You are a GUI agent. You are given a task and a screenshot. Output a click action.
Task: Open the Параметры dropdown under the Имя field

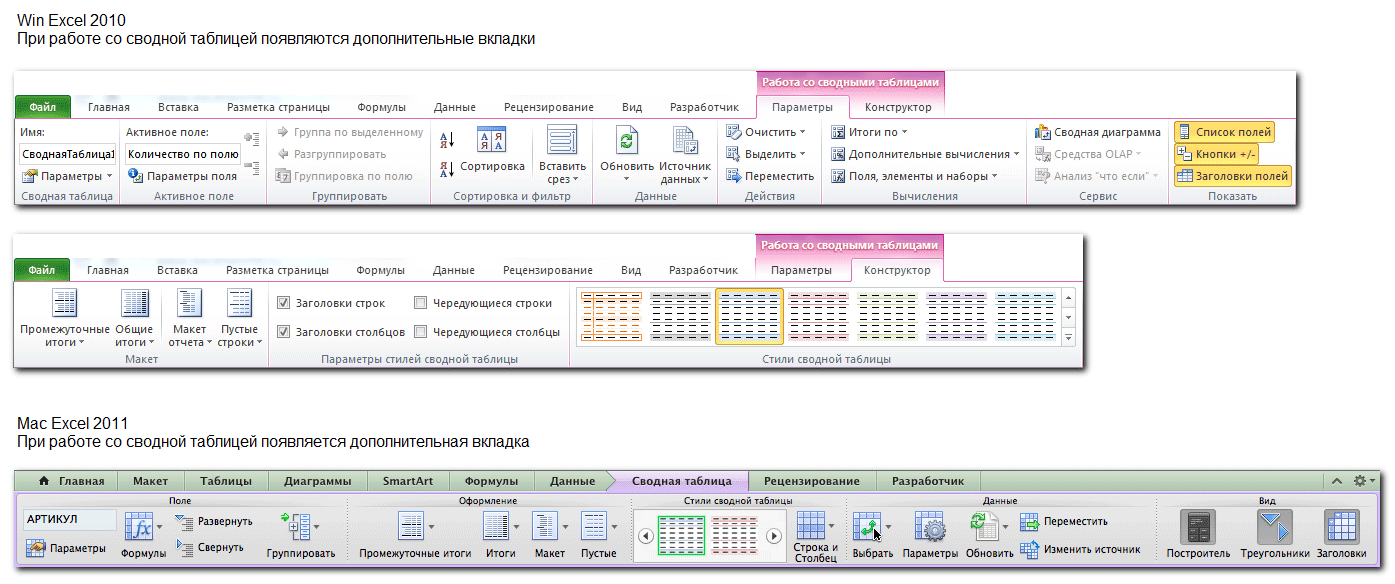pos(67,176)
